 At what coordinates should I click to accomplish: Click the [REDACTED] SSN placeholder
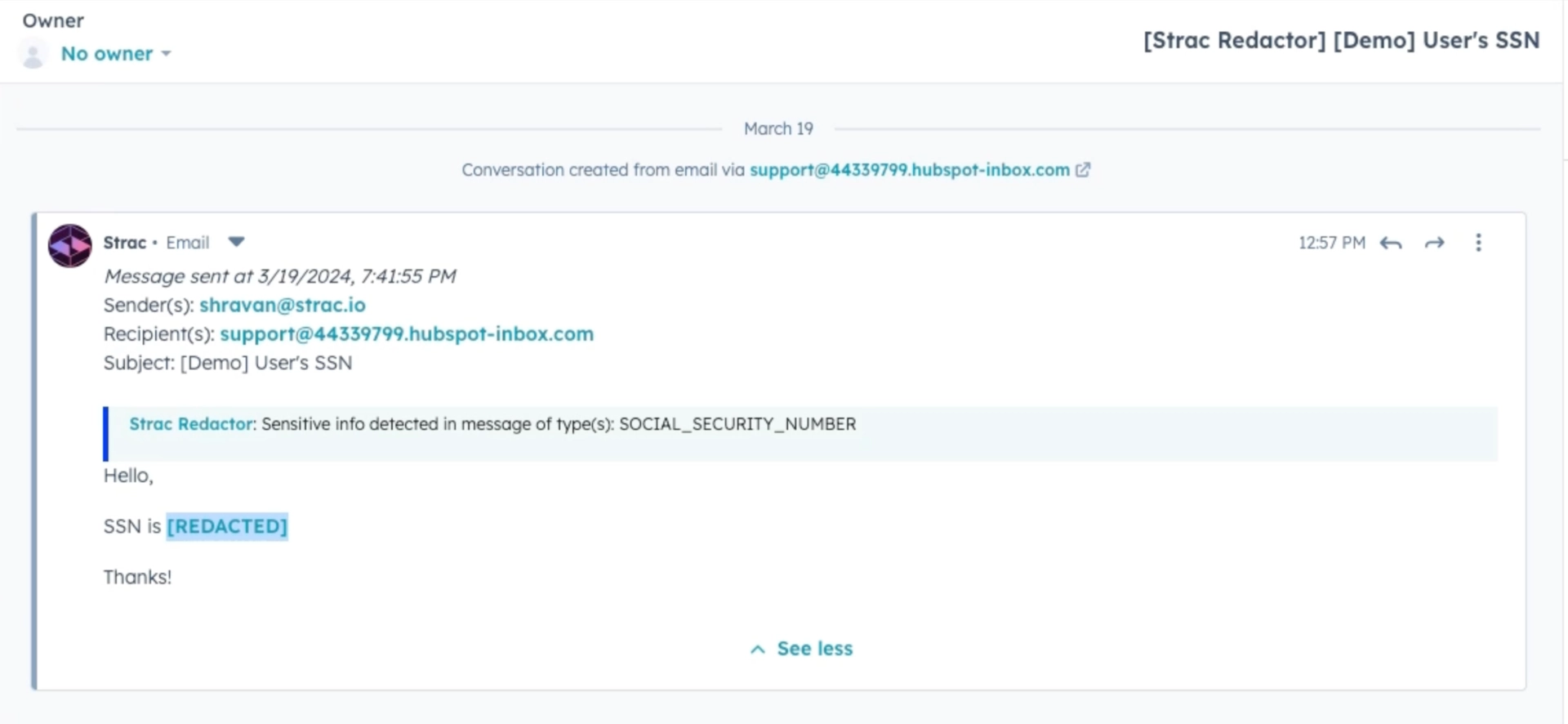click(227, 526)
